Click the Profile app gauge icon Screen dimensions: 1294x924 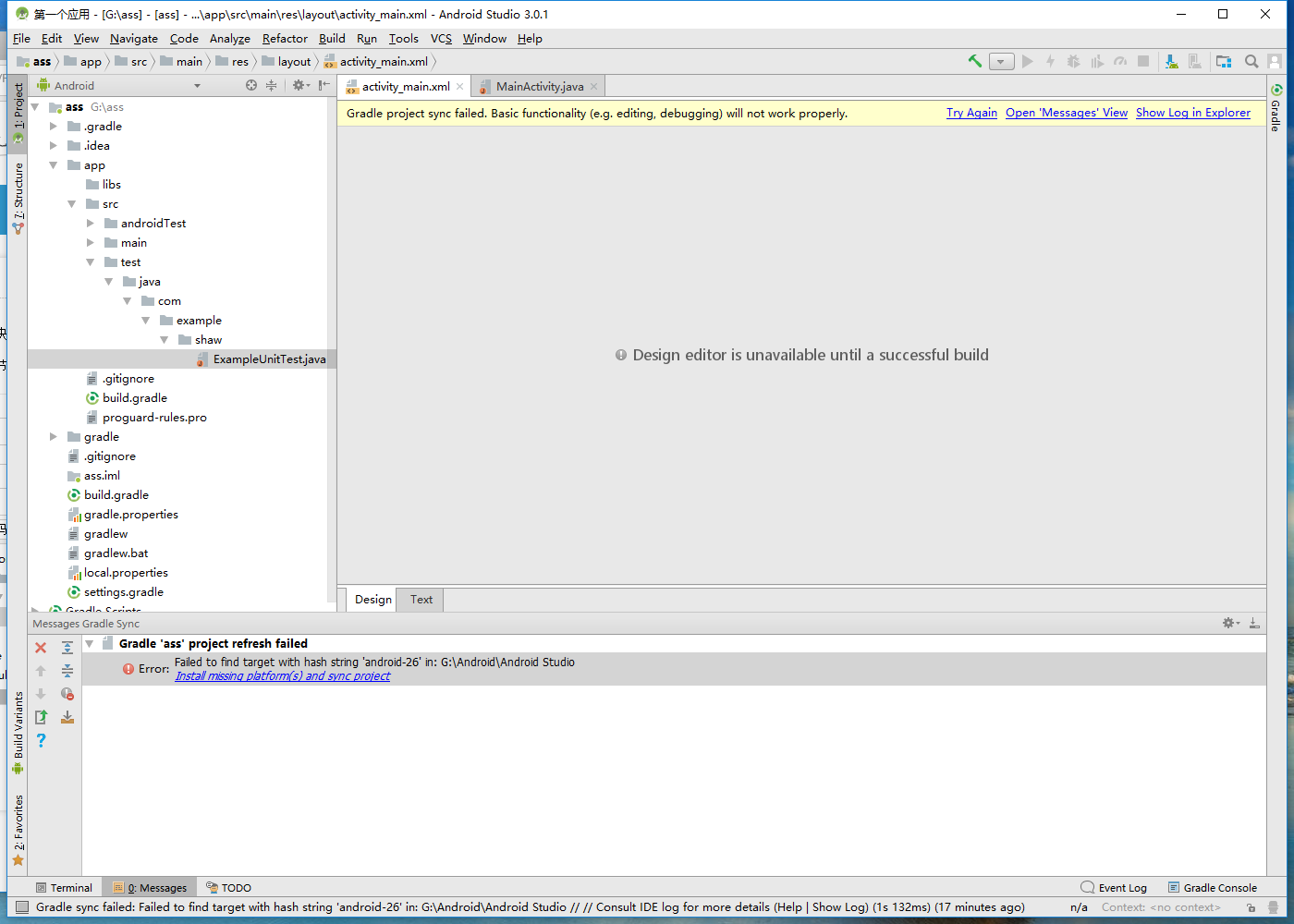pyautogui.click(x=1119, y=61)
